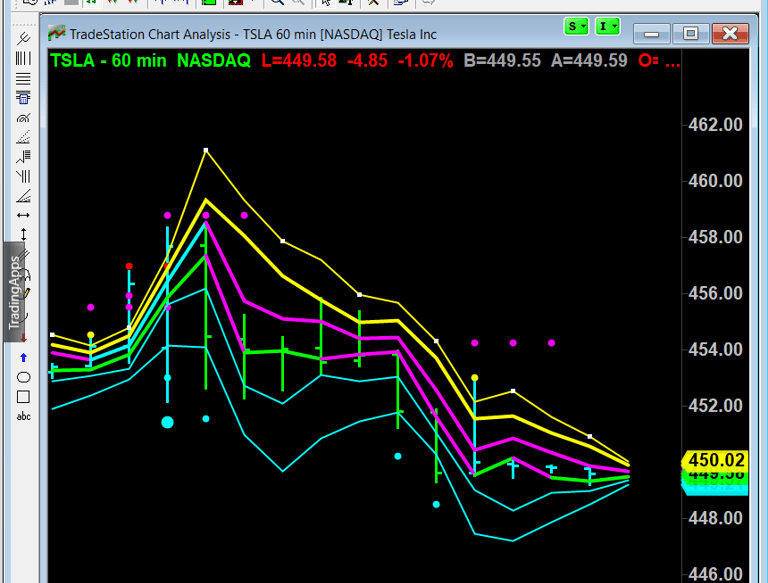Screen dimensions: 768x583
Task: Click the 452.00 price axis label
Action: click(715, 406)
